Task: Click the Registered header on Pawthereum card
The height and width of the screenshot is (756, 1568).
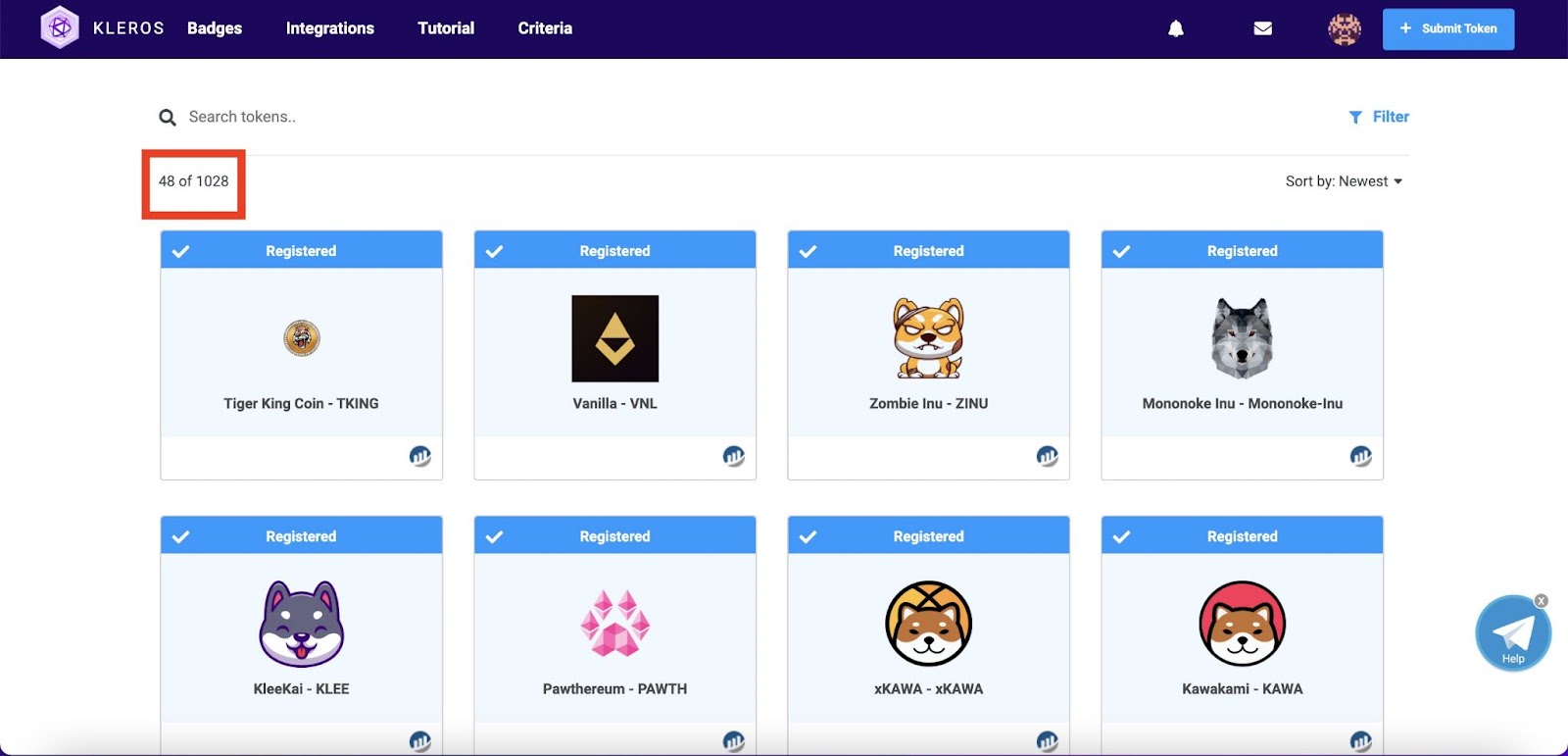Action: pos(615,535)
